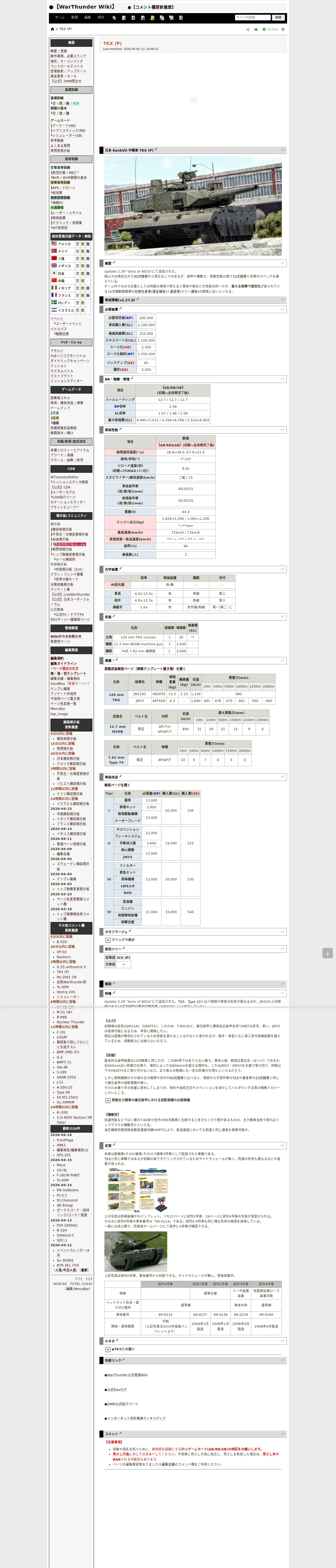
Task: Click the Israeli flag in the country table
Action: click(54, 310)
